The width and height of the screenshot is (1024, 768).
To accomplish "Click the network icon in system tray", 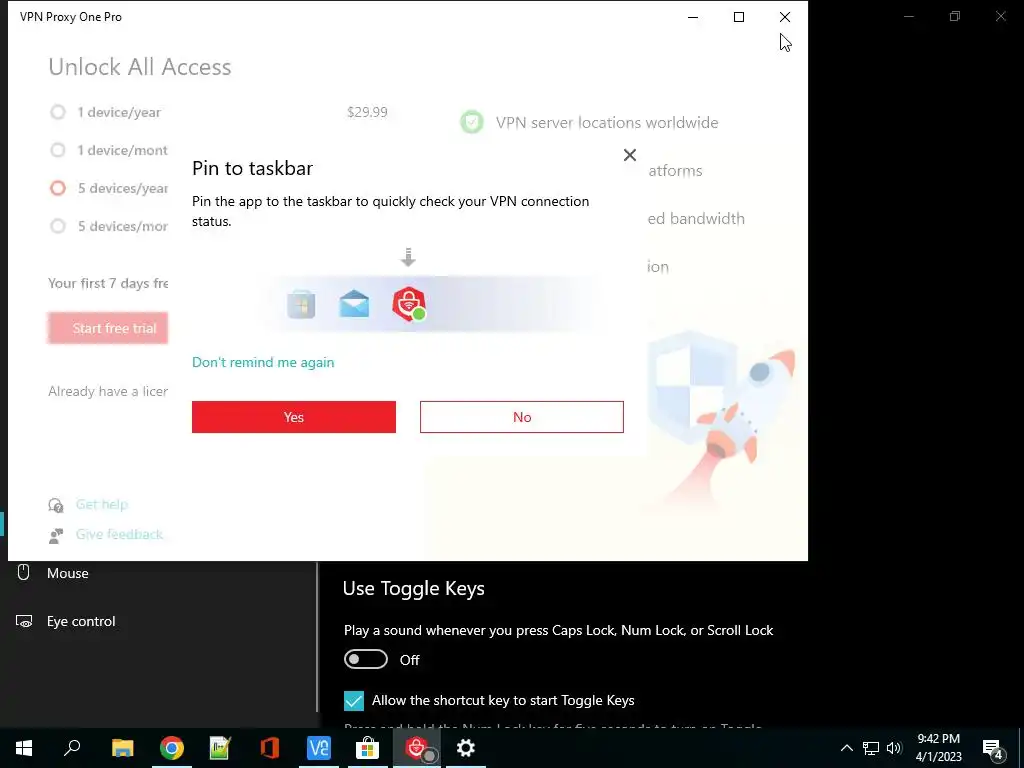I will [x=871, y=748].
